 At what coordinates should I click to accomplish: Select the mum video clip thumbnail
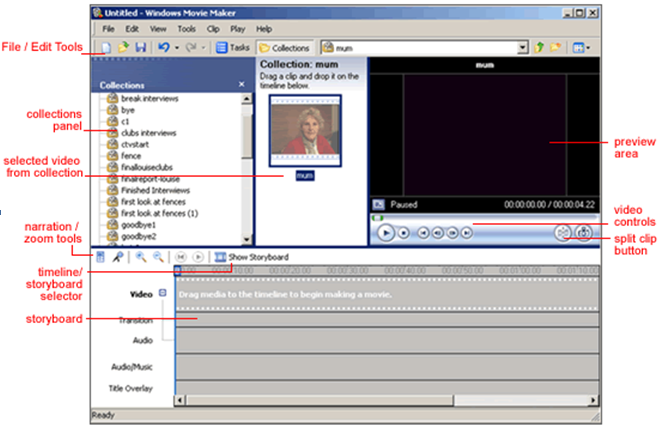[305, 131]
